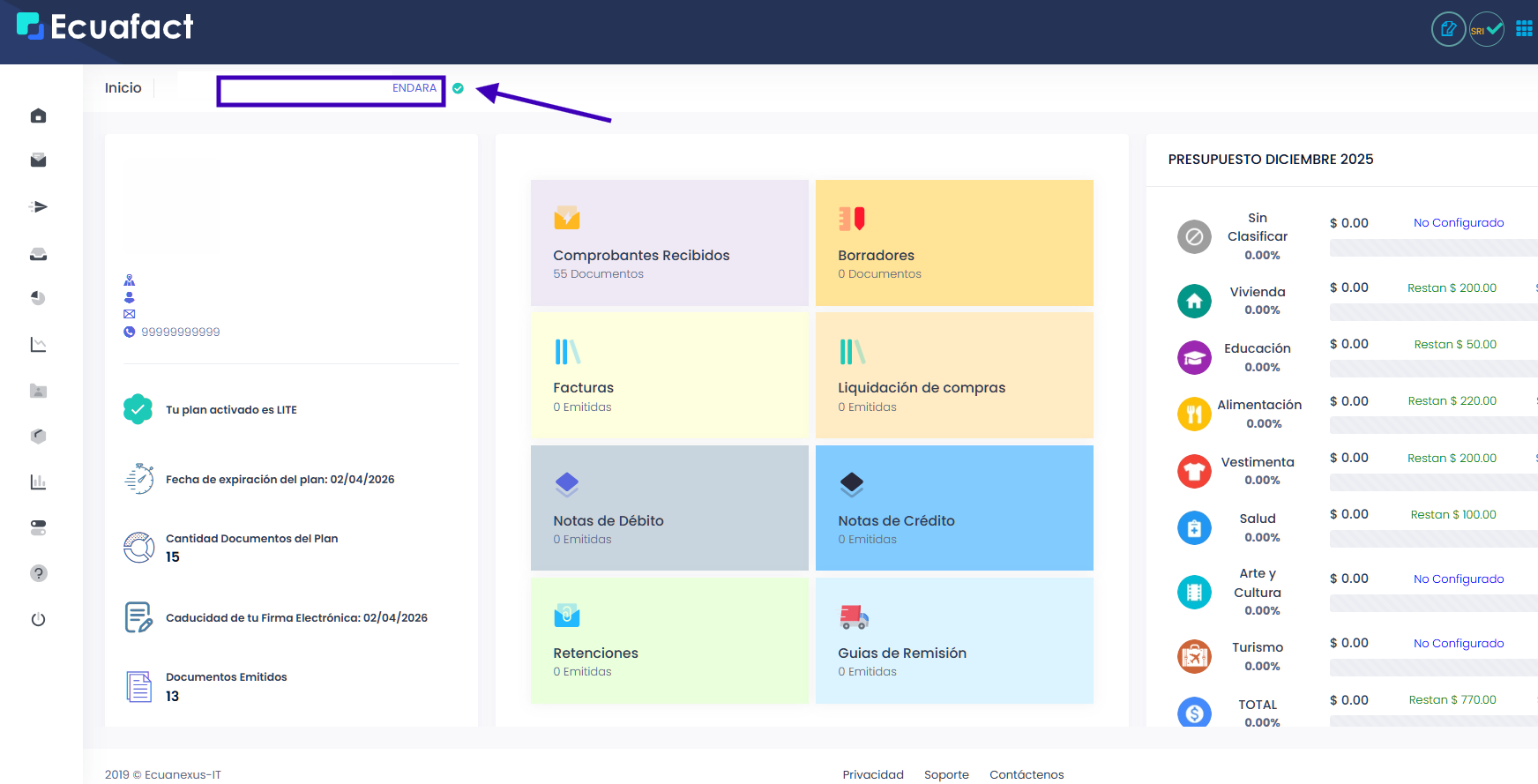Click the home icon in the sidebar
The image size is (1538, 784).
click(x=38, y=116)
